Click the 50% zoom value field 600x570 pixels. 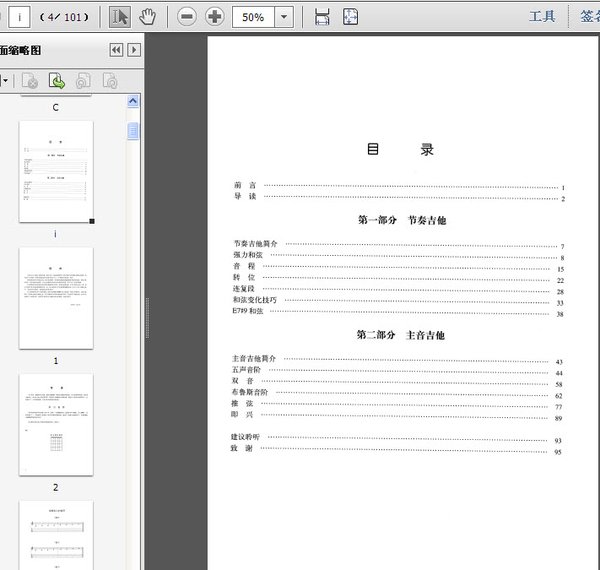coord(253,17)
